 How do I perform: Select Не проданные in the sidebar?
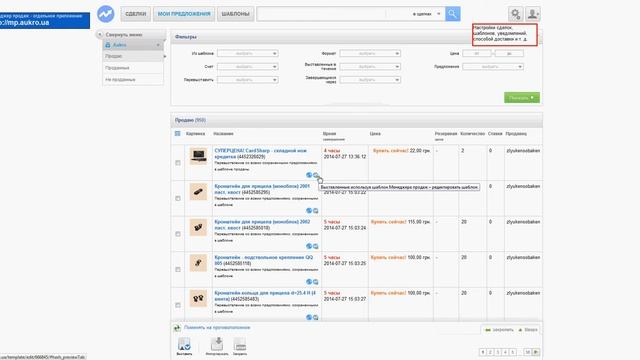(133, 80)
